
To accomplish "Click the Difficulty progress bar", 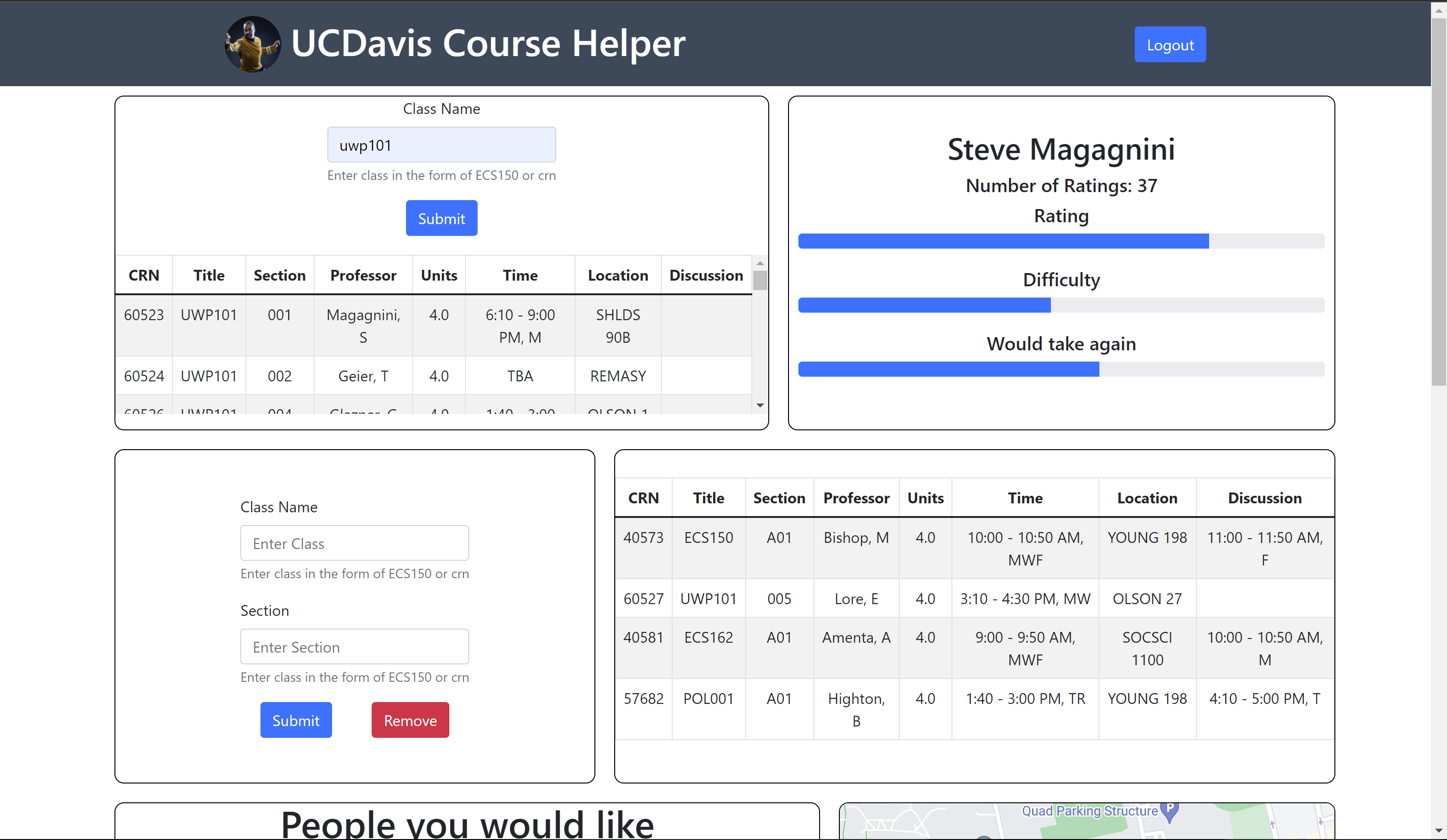I will tap(1061, 306).
